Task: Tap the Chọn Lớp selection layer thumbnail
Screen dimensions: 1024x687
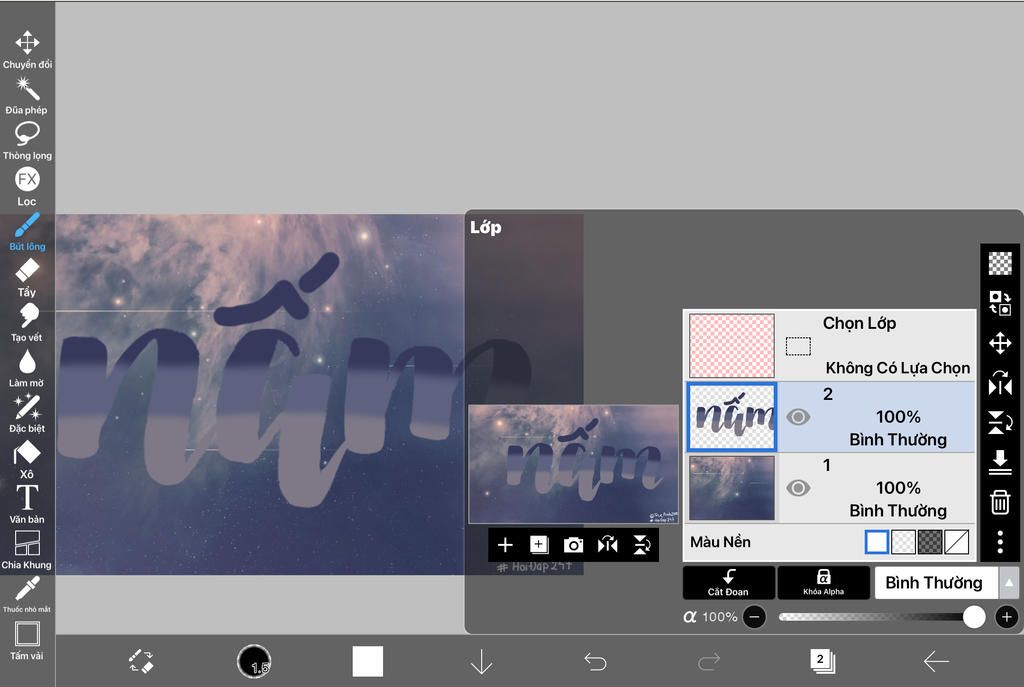Action: click(x=732, y=345)
